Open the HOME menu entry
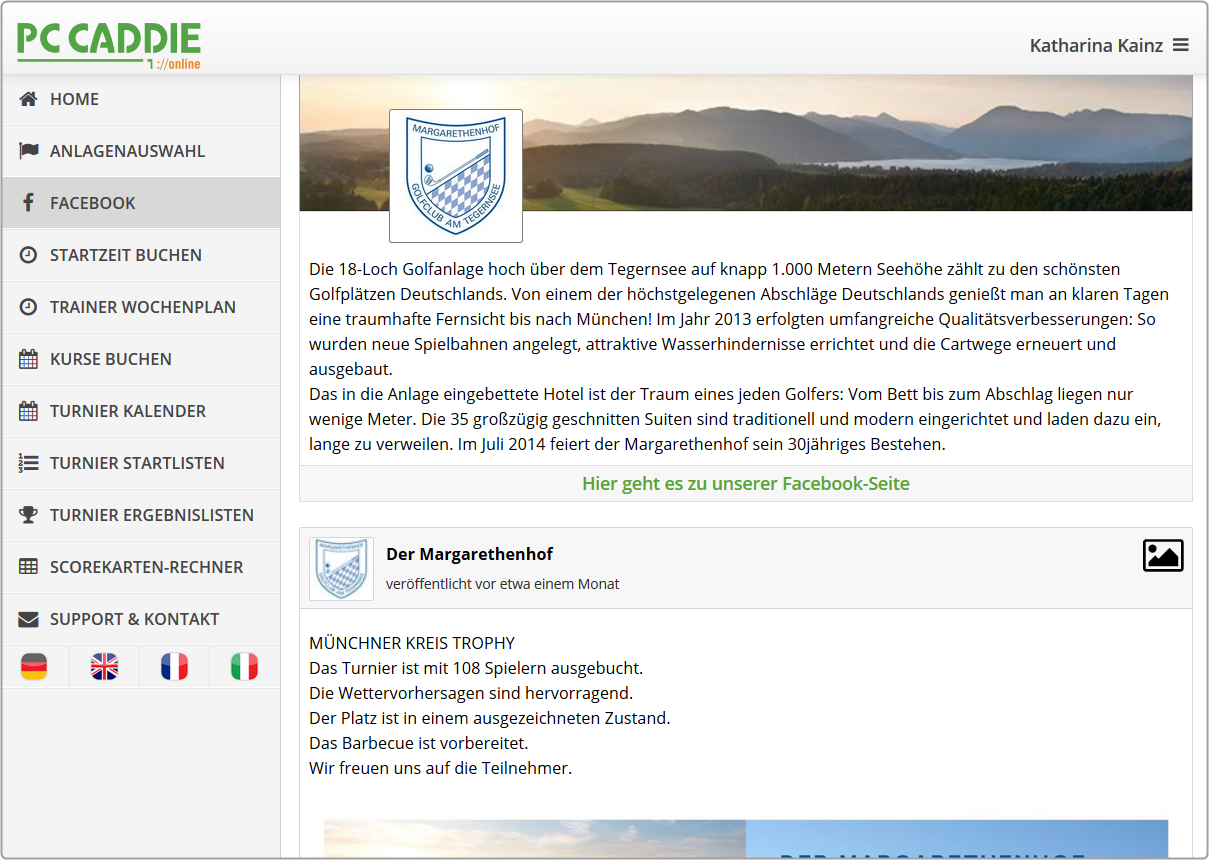Screen dimensions: 1209x860 141,99
